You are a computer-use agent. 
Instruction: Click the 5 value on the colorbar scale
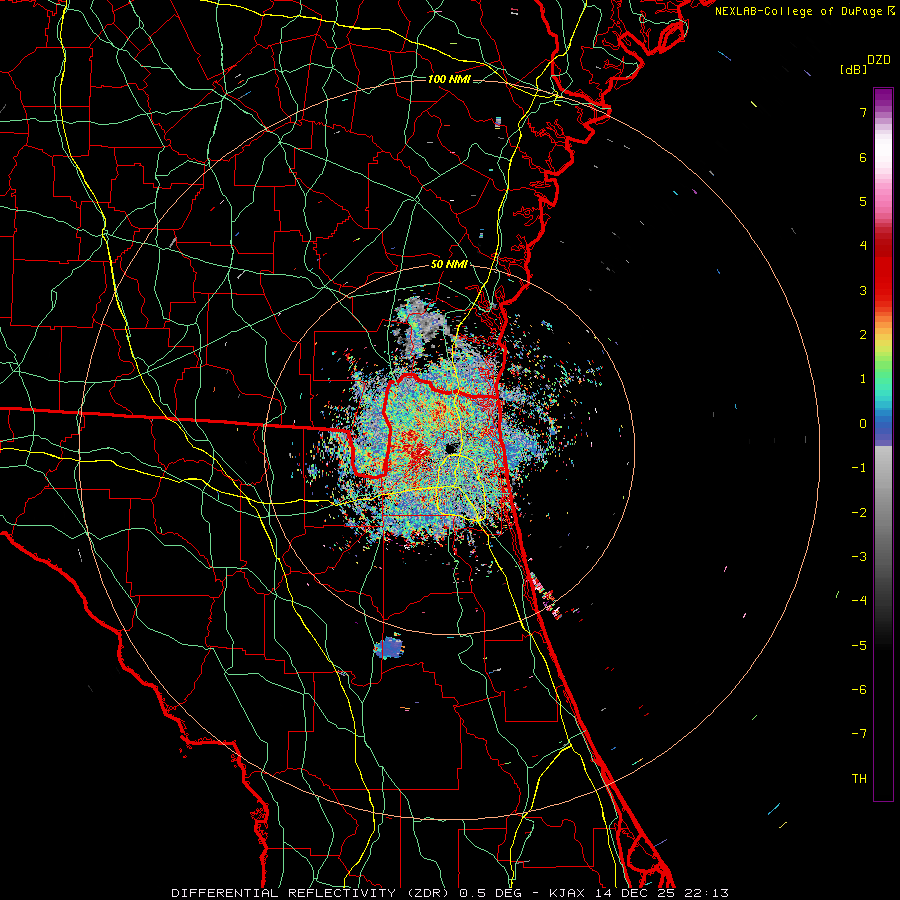[863, 201]
